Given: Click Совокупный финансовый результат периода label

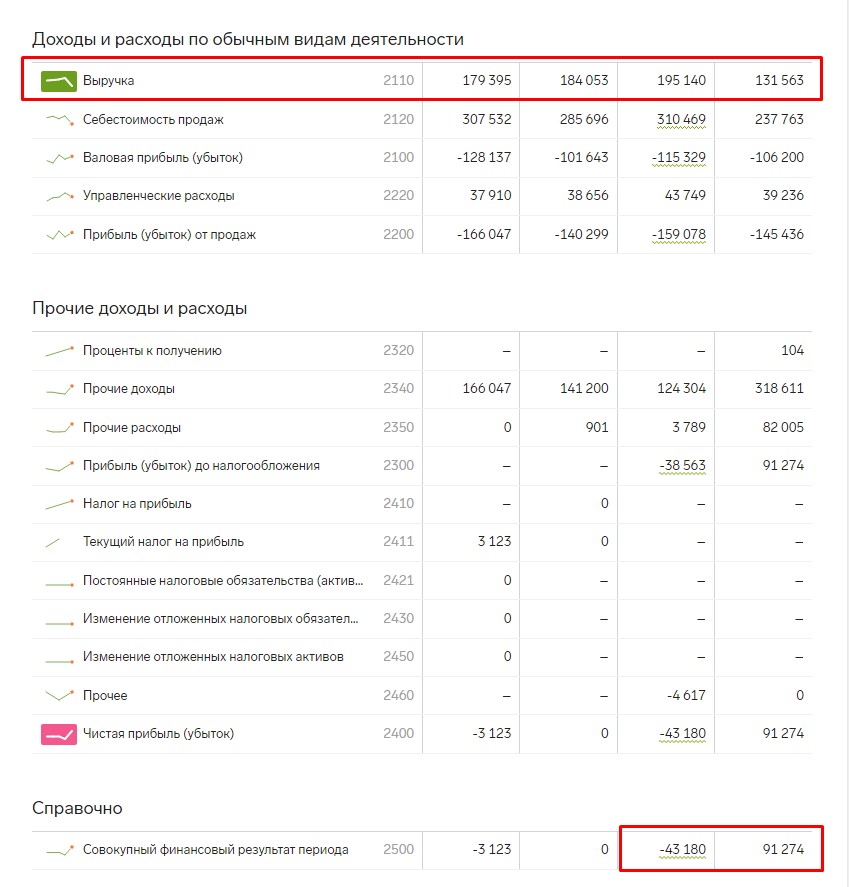Looking at the screenshot, I should click(216, 850).
